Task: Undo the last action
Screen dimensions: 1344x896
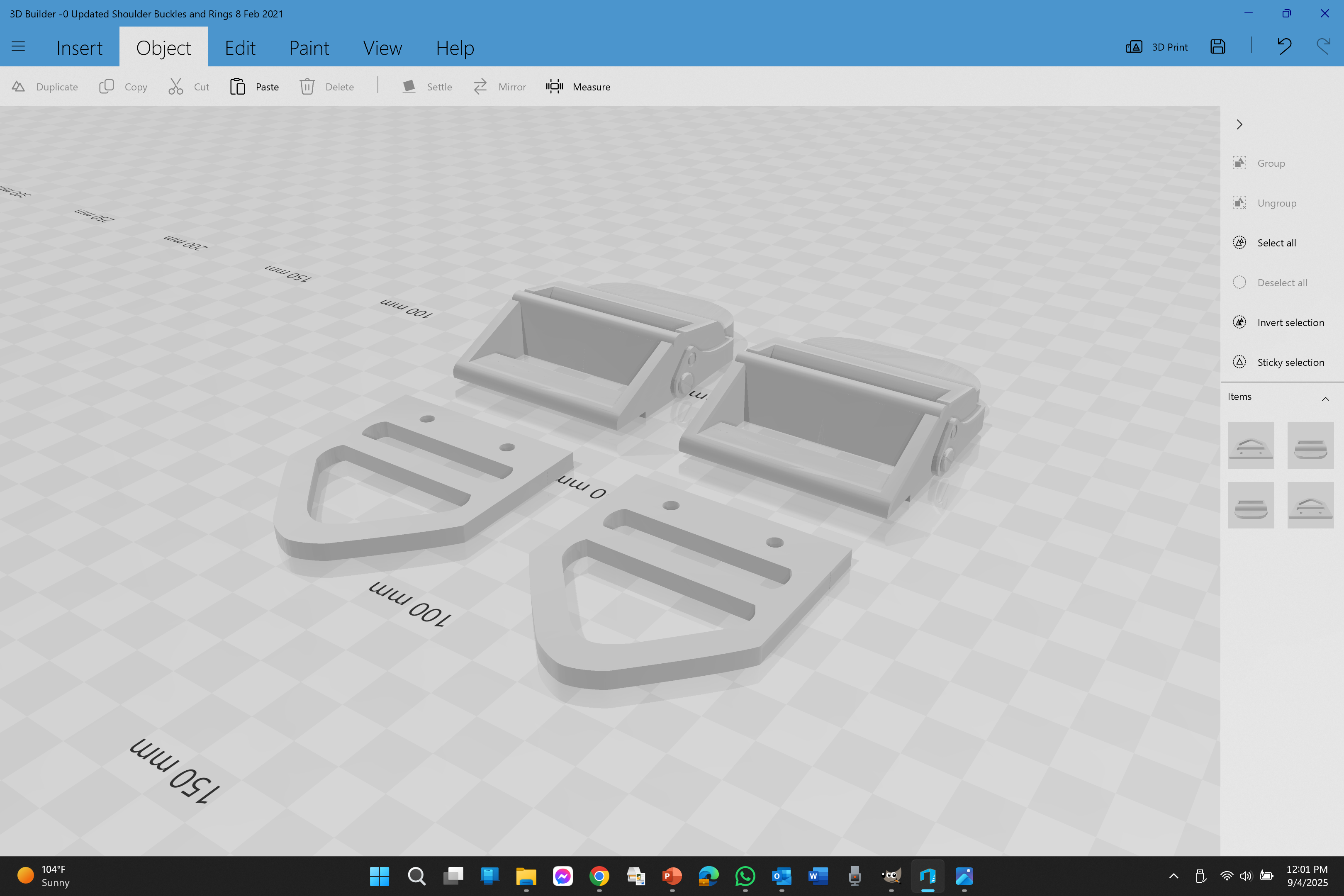Action: tap(1284, 47)
